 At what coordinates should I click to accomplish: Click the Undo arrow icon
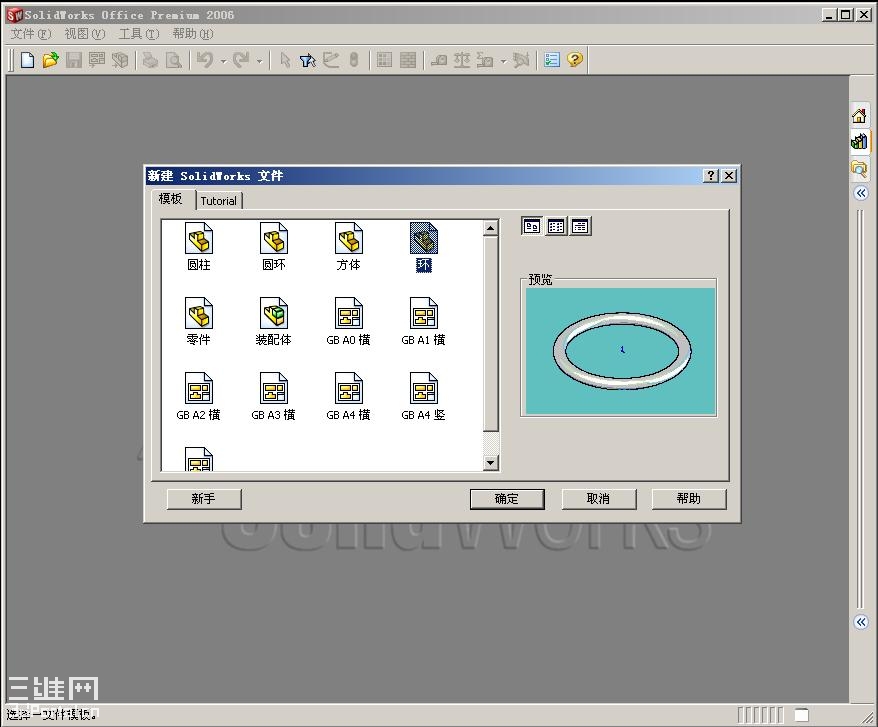click(x=205, y=59)
